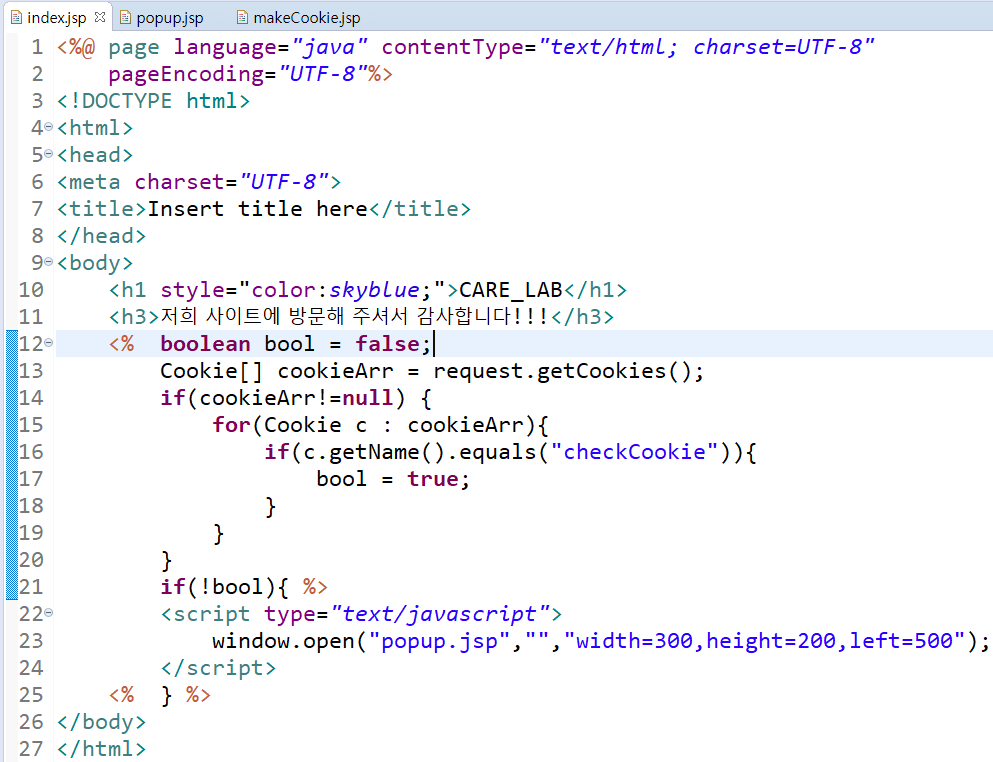Image resolution: width=993 pixels, height=762 pixels.
Task: Click line number 1 in the gutter
Action: point(37,47)
